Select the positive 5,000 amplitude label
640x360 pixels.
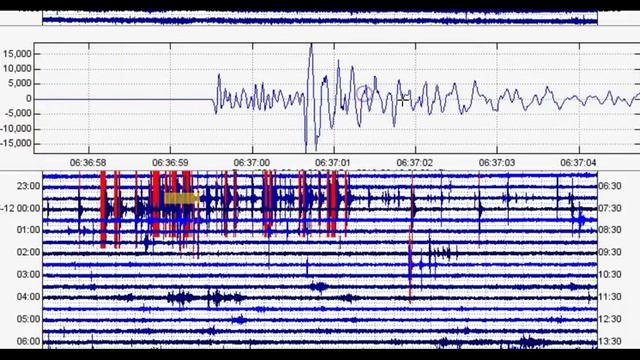20,84
